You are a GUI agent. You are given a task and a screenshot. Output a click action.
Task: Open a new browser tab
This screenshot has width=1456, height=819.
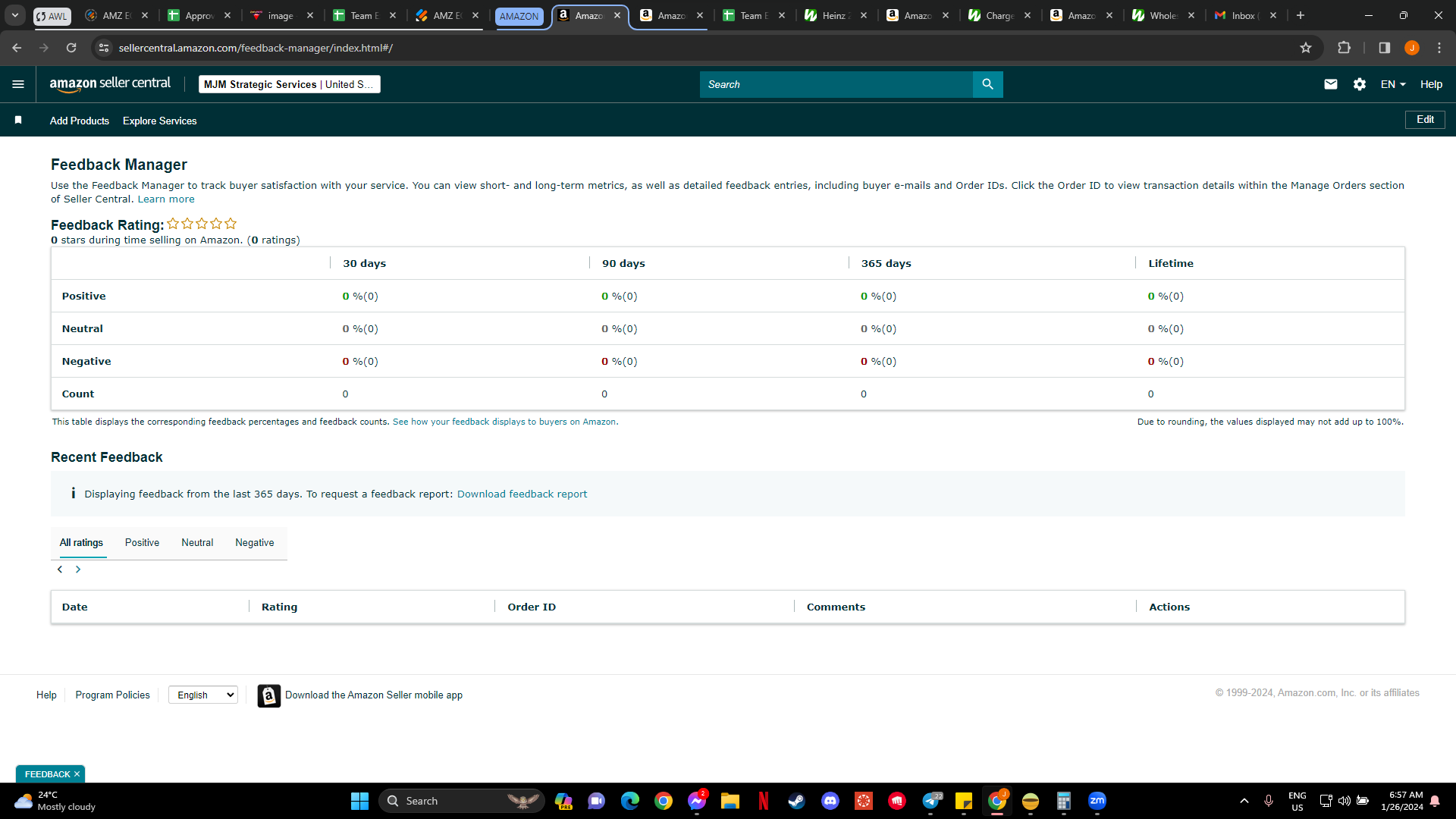point(1300,15)
